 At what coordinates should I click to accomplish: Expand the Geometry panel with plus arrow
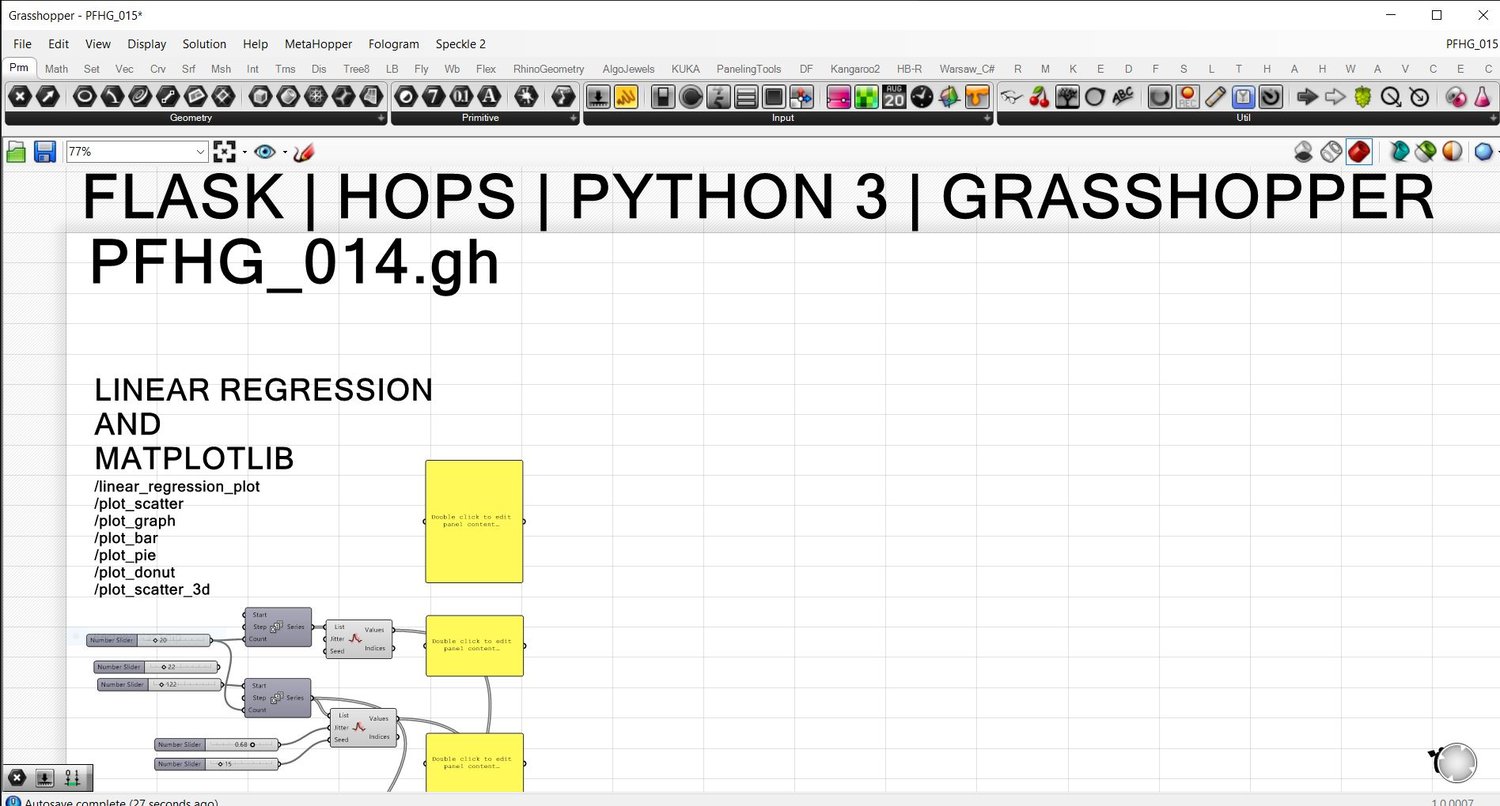click(381, 118)
